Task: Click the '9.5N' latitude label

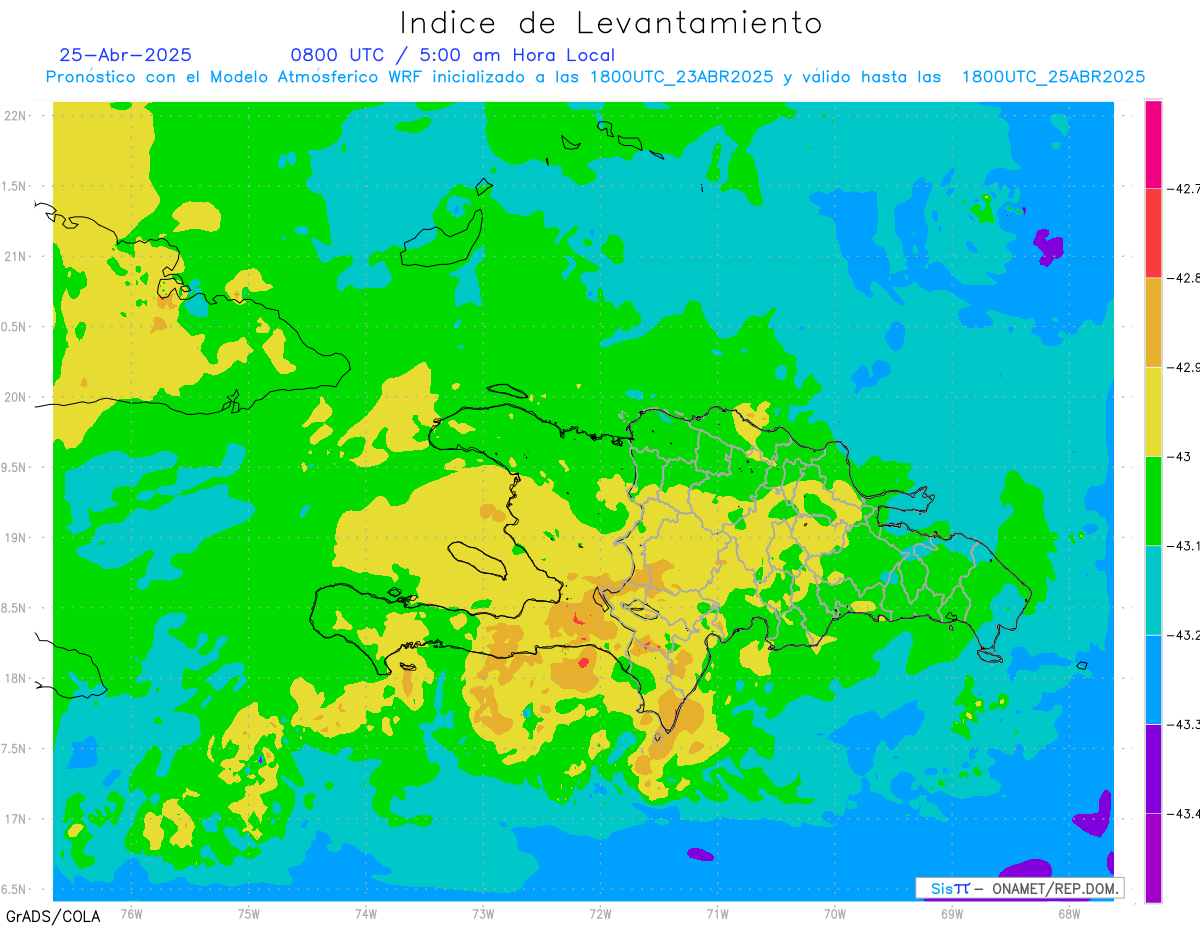Action: click(15, 467)
